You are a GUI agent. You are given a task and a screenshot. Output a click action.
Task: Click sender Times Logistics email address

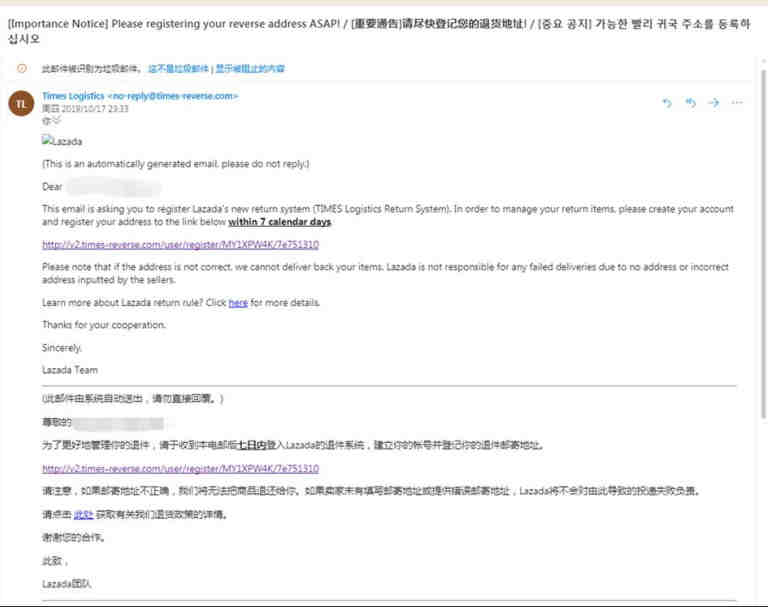coord(140,96)
